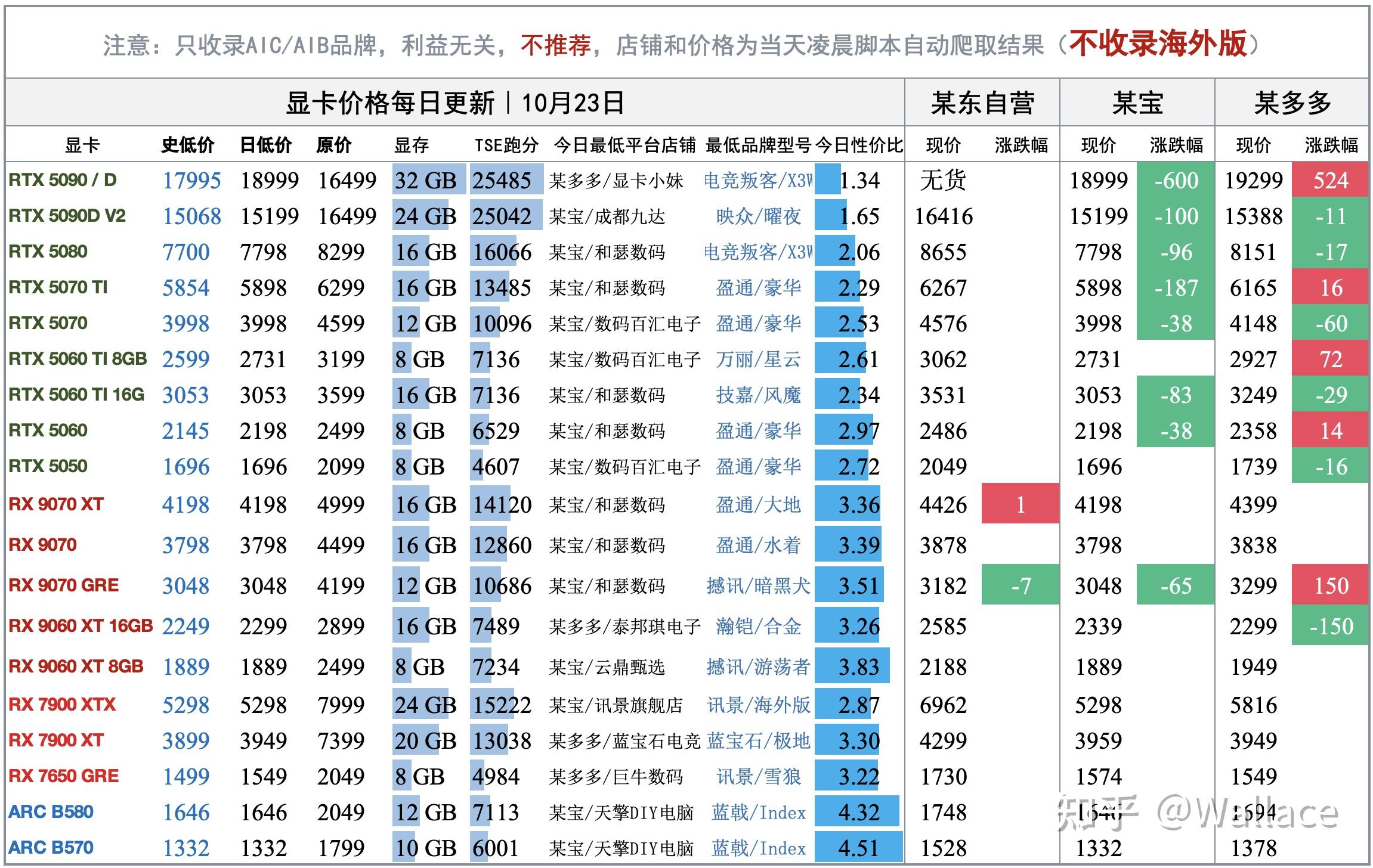The width and height of the screenshot is (1373, 868).
Task: Click the blue ratio bar for ARC B570
Action: pos(859,847)
